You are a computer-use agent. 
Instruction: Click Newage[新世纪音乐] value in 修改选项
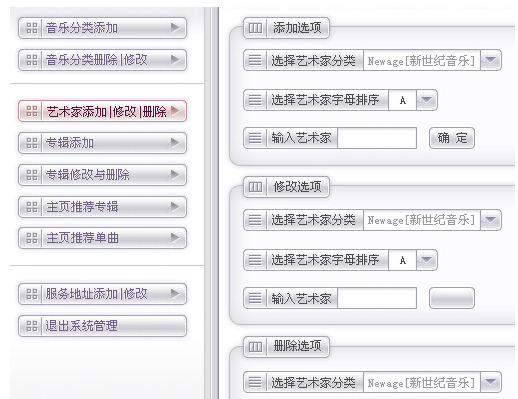pos(421,220)
